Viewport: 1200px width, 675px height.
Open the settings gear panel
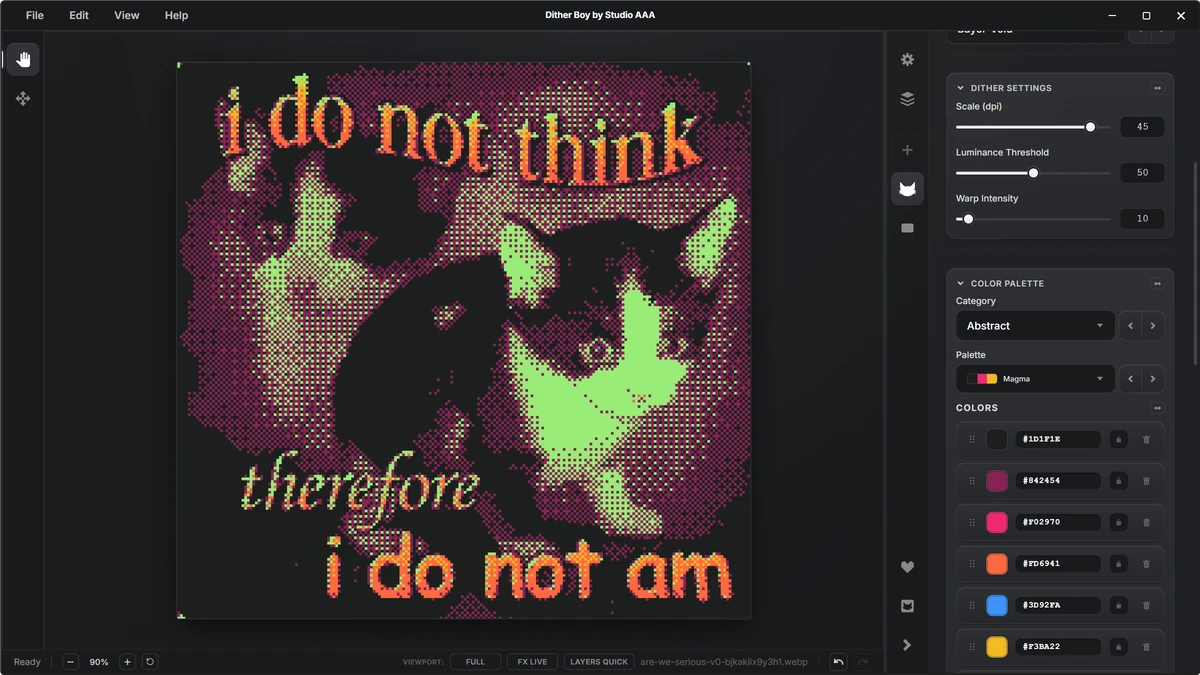click(907, 60)
